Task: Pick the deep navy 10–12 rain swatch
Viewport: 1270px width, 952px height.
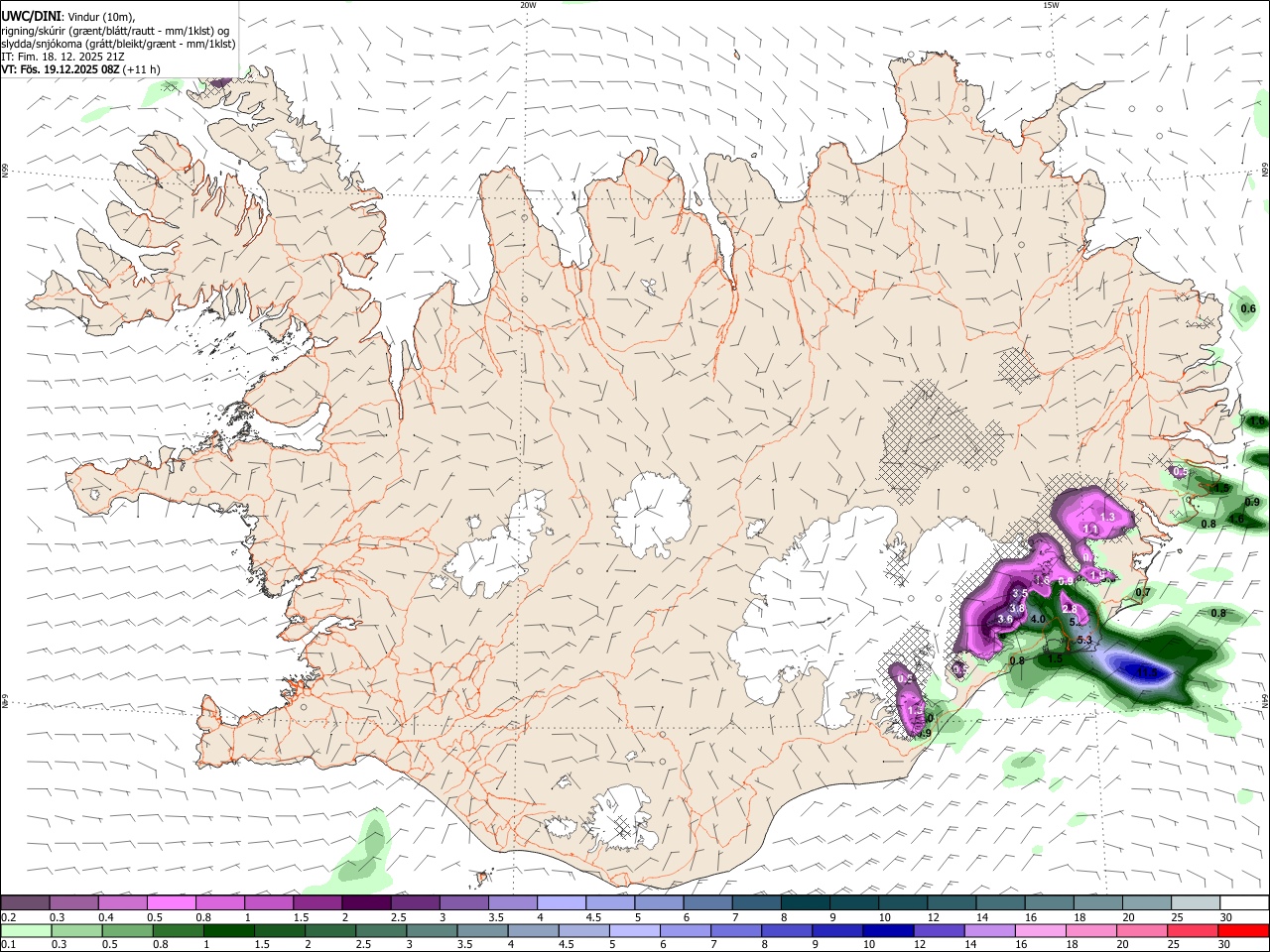Action: [886, 931]
